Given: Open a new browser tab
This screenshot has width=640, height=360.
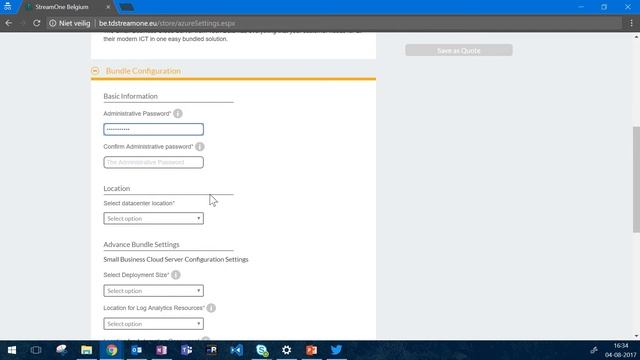Looking at the screenshot, I should click(x=127, y=7).
